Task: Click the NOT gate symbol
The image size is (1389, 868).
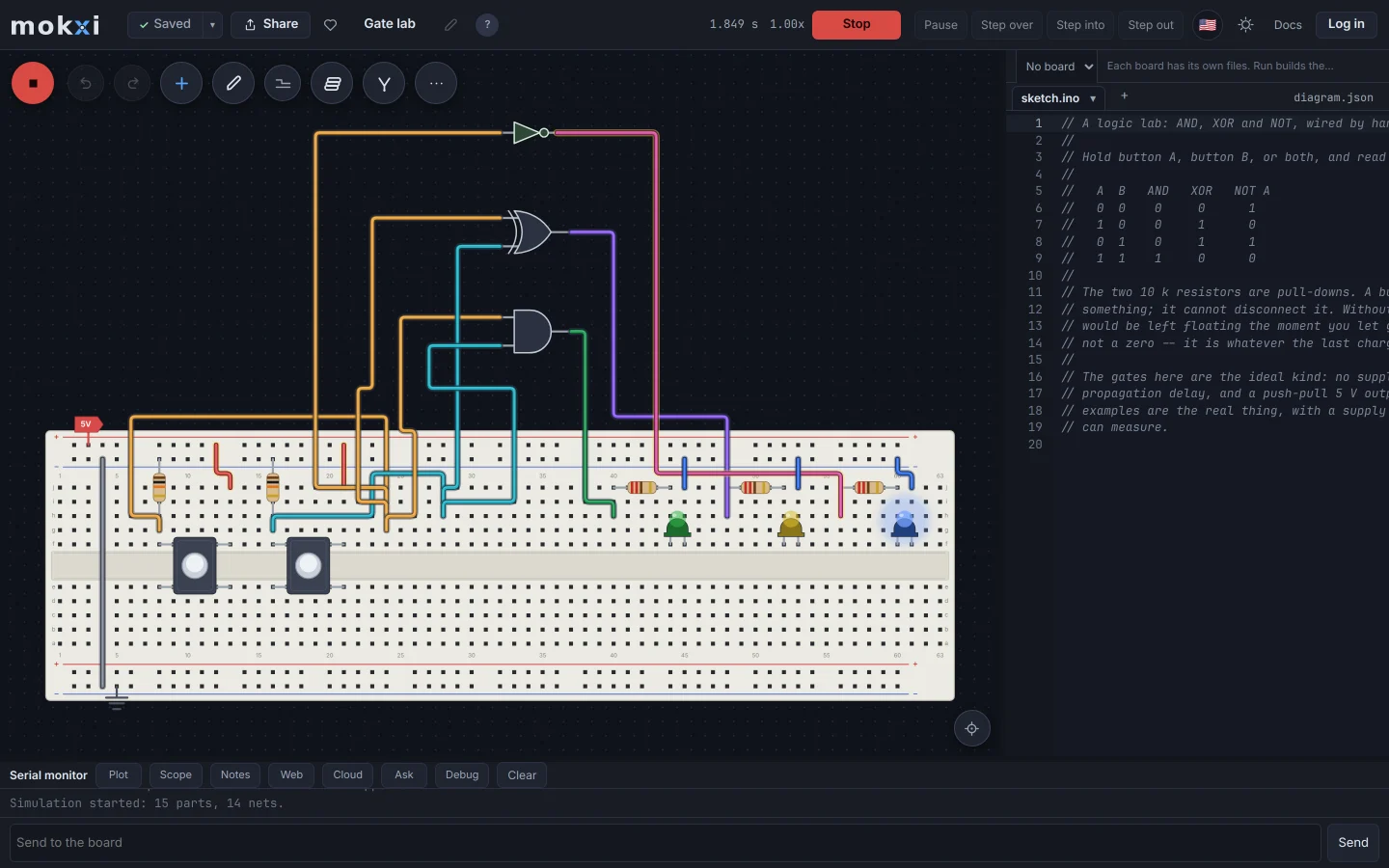Action: (531, 133)
